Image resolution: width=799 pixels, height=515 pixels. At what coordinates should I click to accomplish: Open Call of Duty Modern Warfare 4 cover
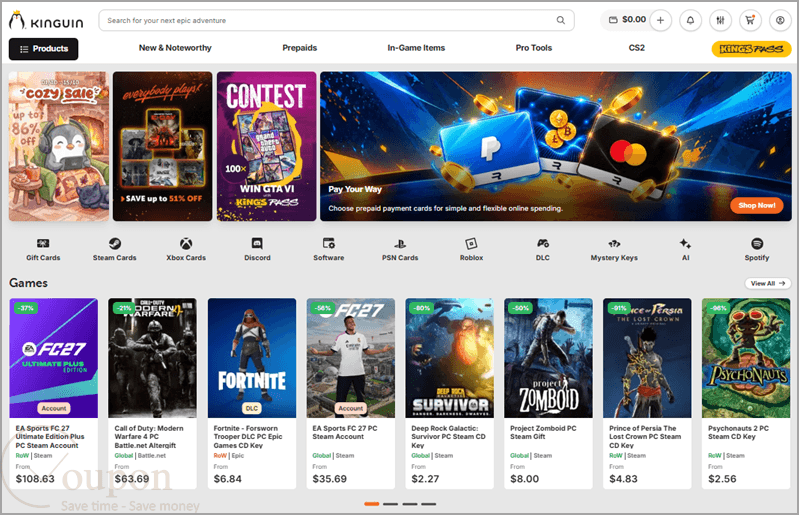(x=152, y=358)
